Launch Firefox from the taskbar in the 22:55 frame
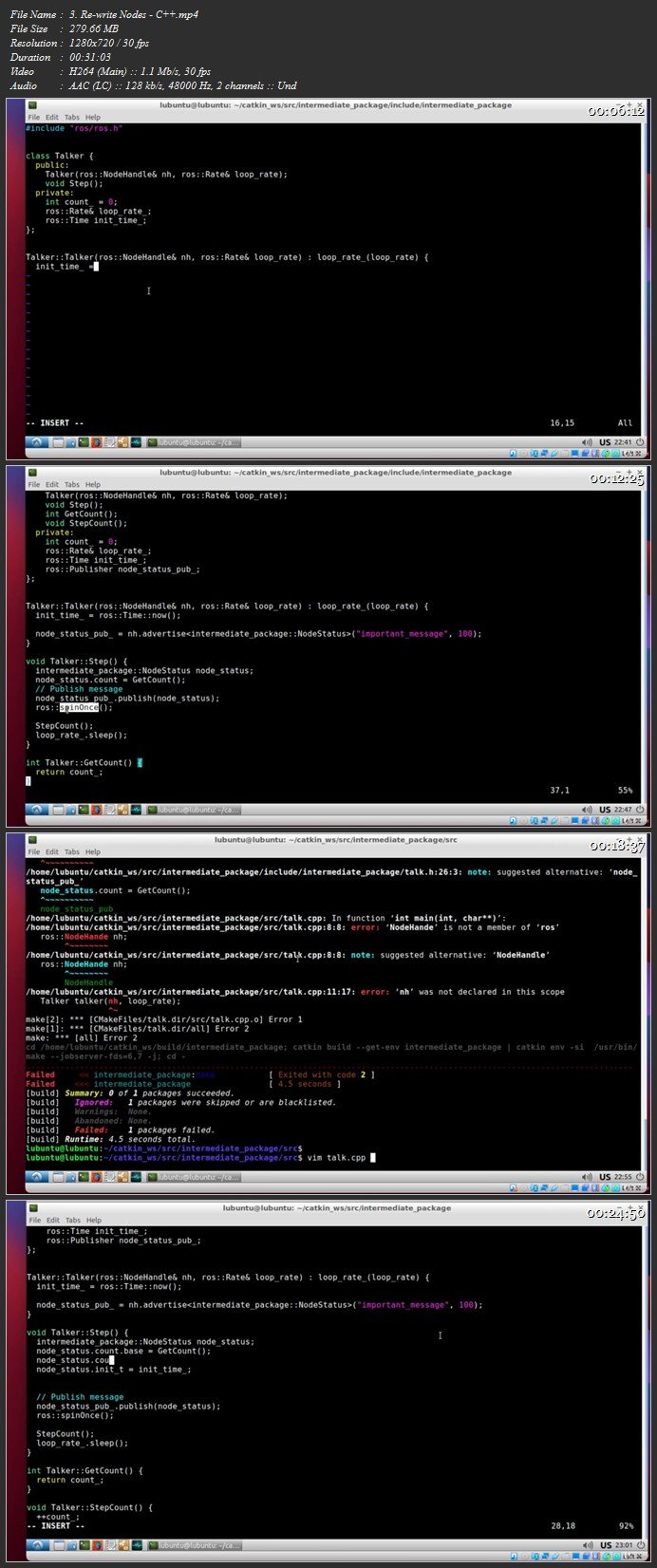This screenshot has width=657, height=1568. [97, 1177]
